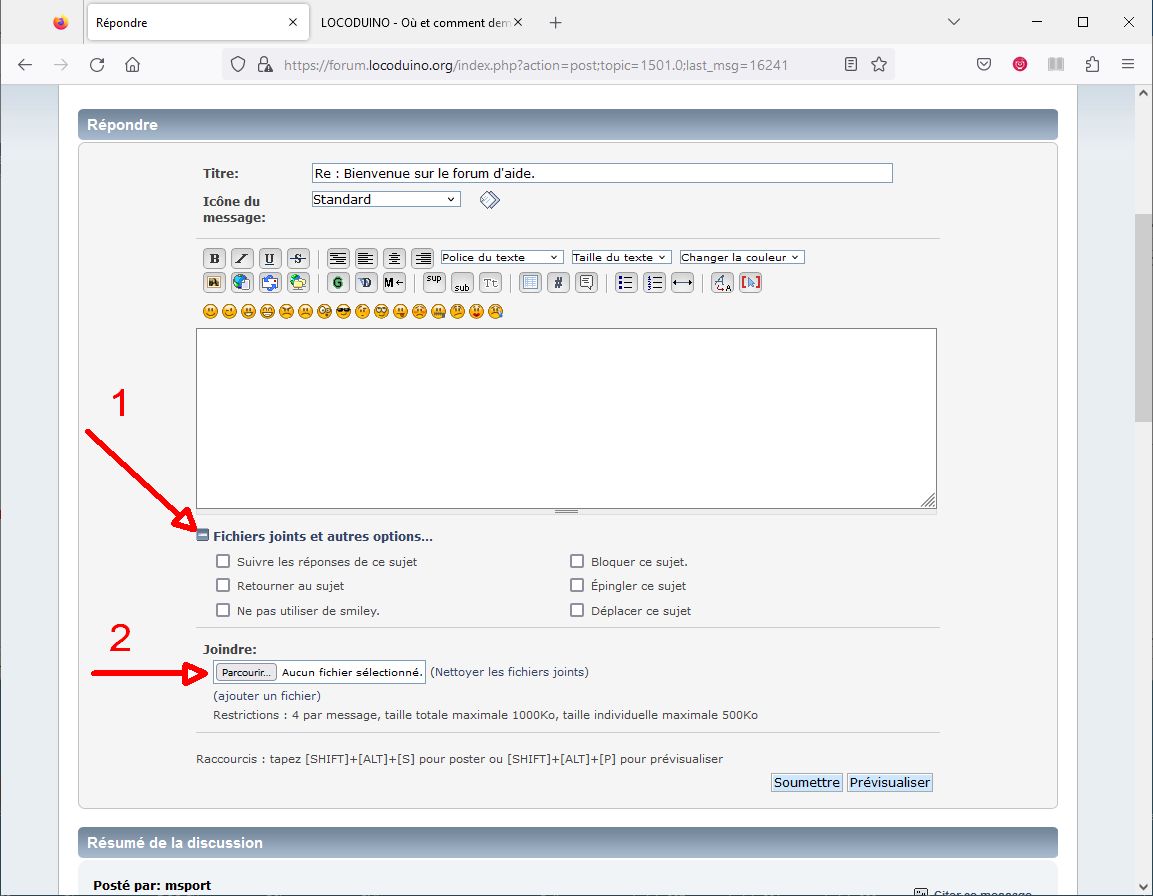Viewport: 1153px width, 896px height.
Task: Click Nettoyer les fichiers joints link
Action: [x=510, y=672]
